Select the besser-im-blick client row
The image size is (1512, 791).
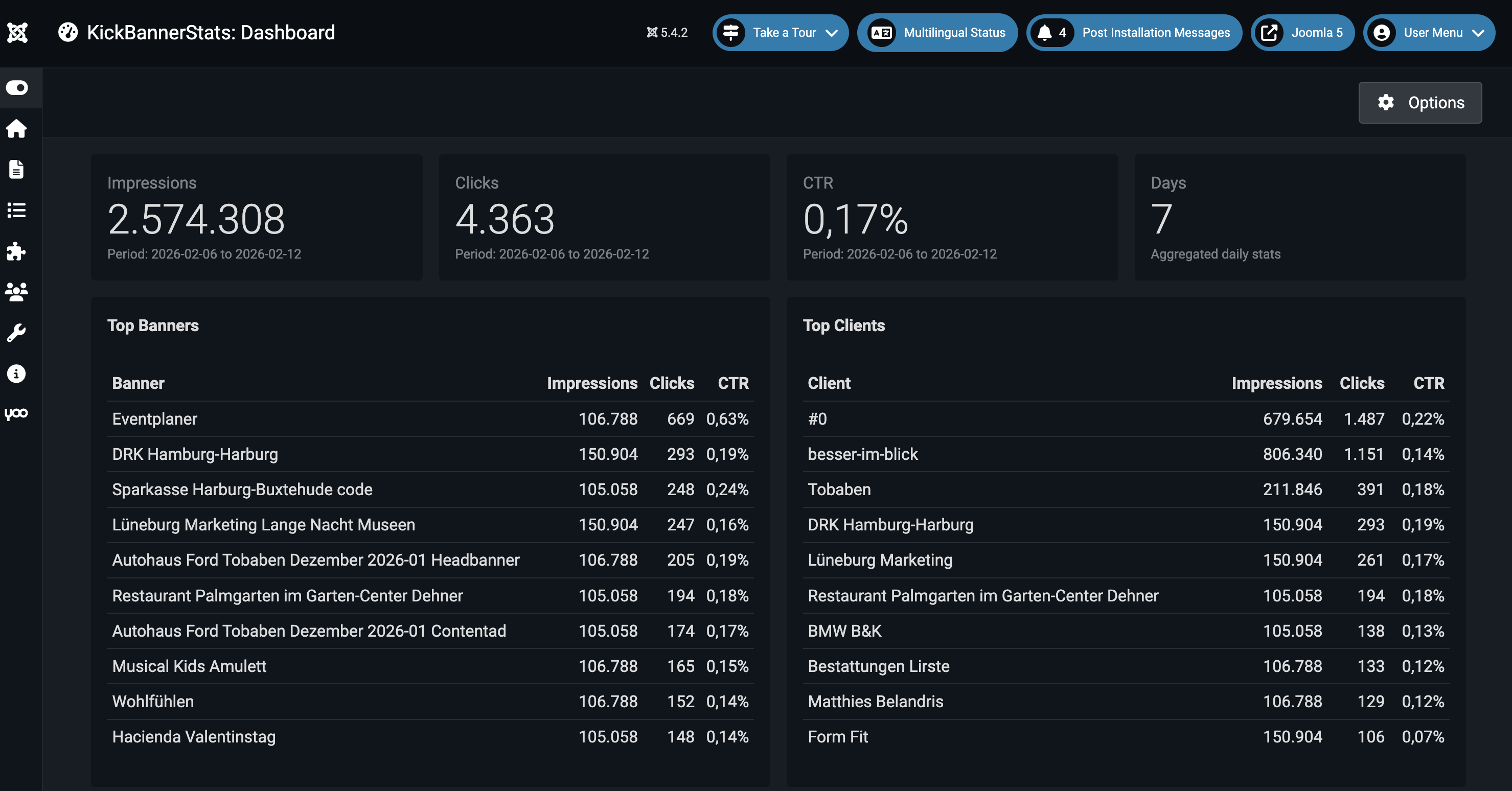click(x=863, y=454)
